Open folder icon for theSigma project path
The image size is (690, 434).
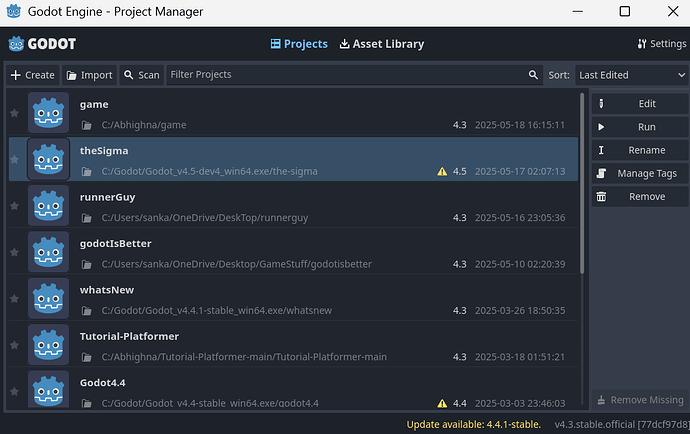(x=87, y=172)
